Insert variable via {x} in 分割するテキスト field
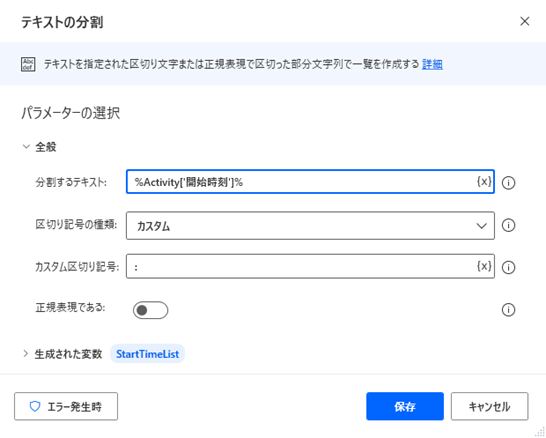The image size is (546, 438). click(484, 181)
